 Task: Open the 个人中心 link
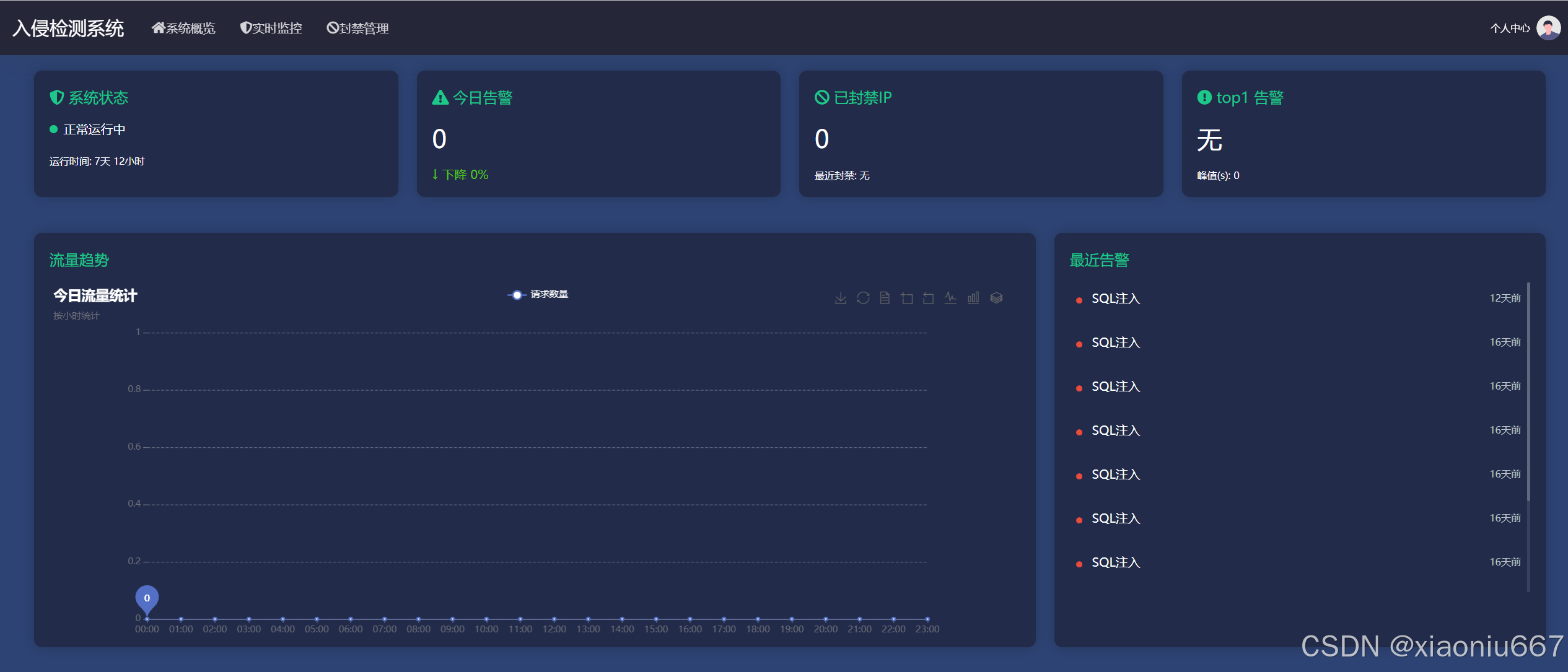[1509, 28]
